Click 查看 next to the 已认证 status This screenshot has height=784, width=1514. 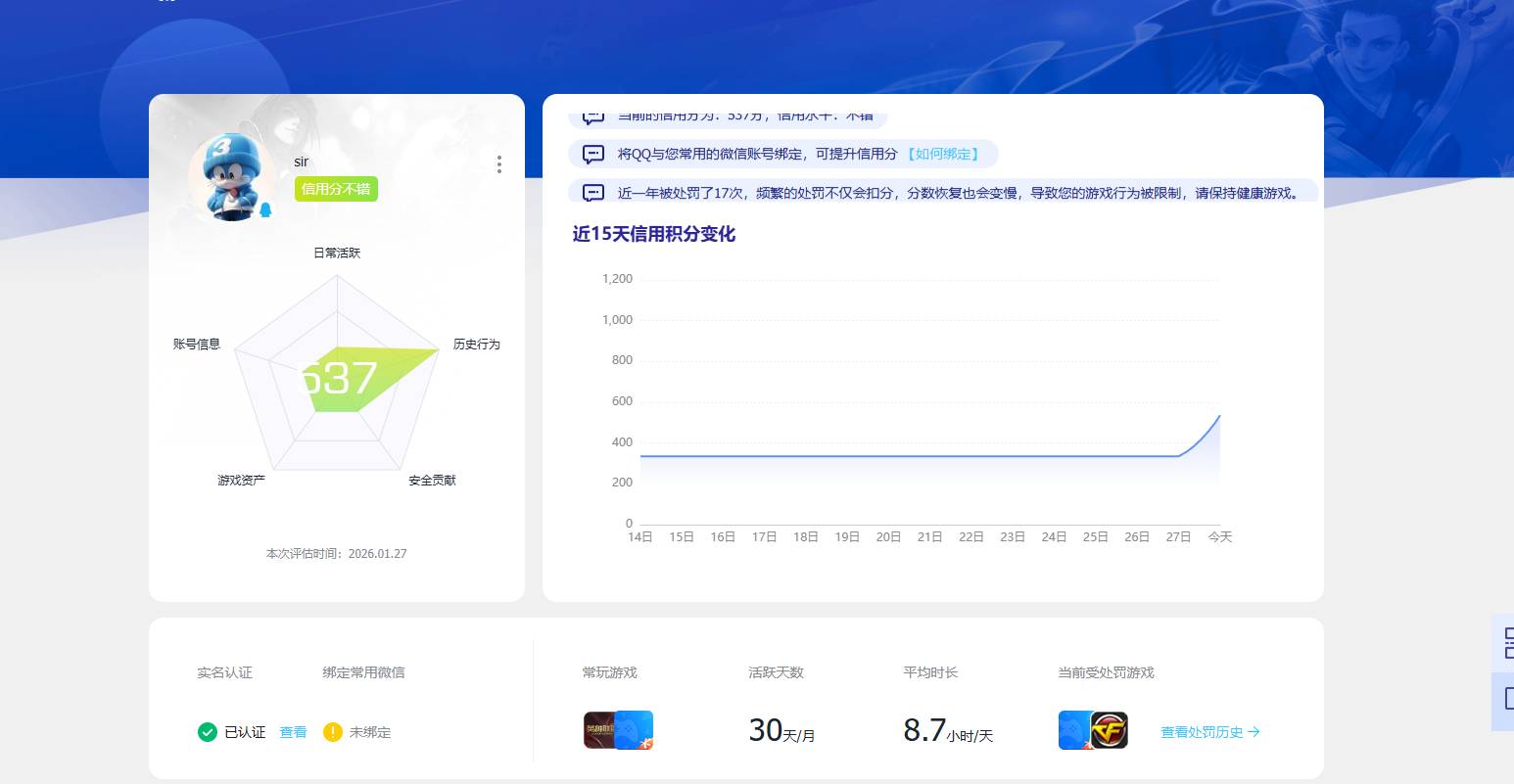[x=292, y=731]
